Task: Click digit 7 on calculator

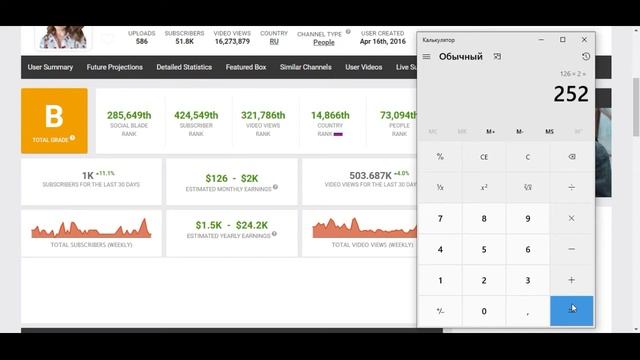Action: [440, 218]
